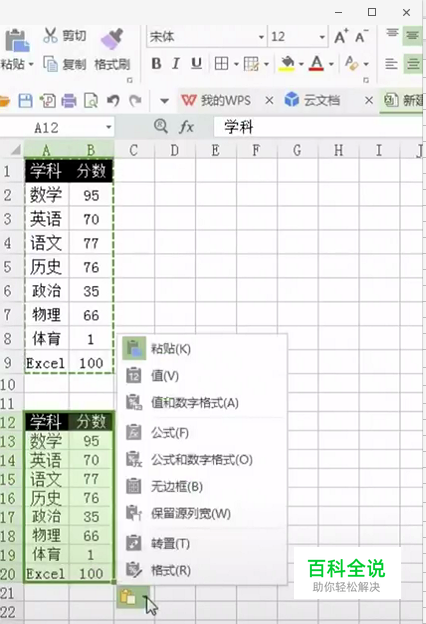Click cell with score 100 in row 9
426x624 pixels.
[x=91, y=363]
